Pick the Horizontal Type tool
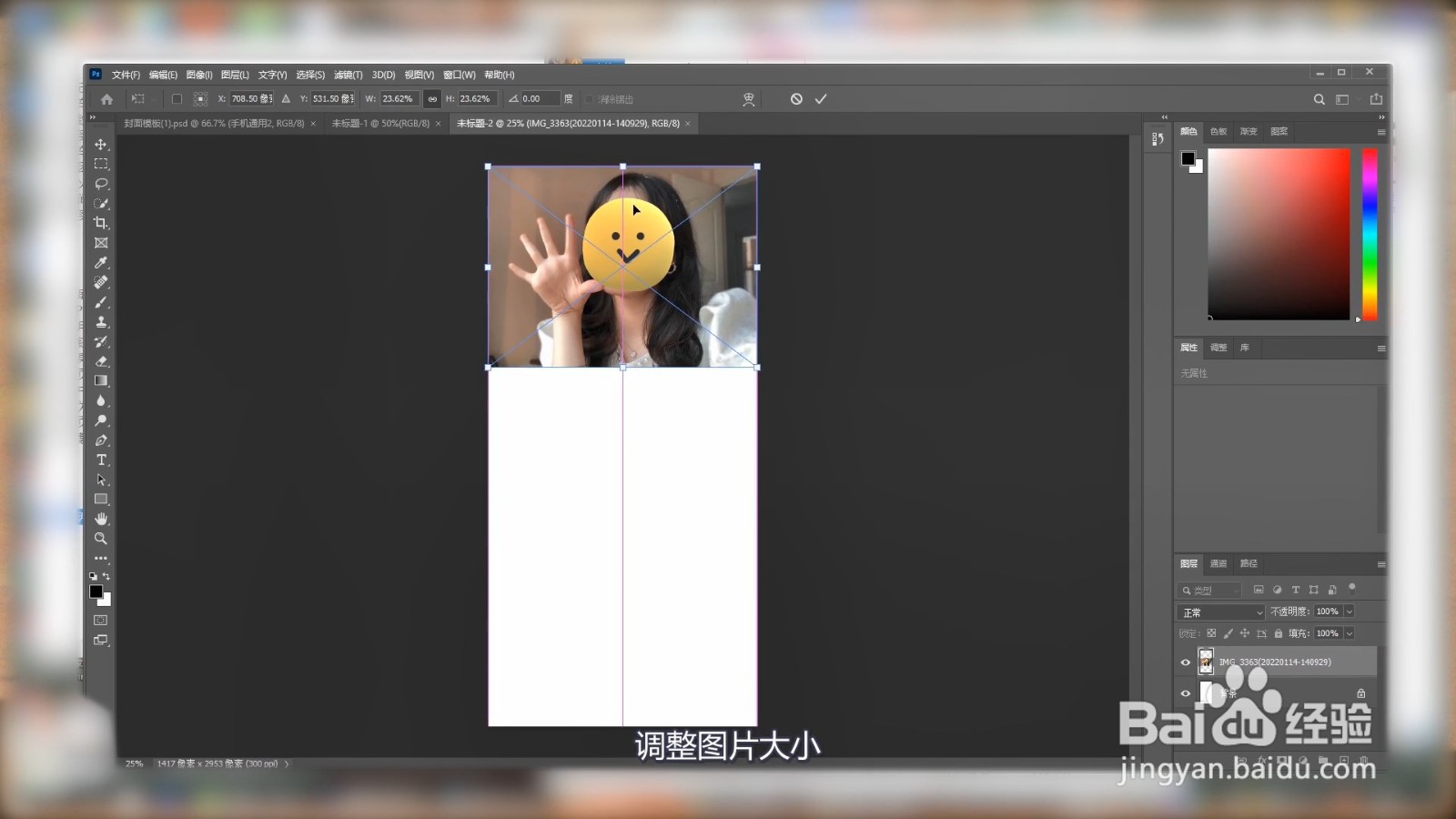 [101, 460]
